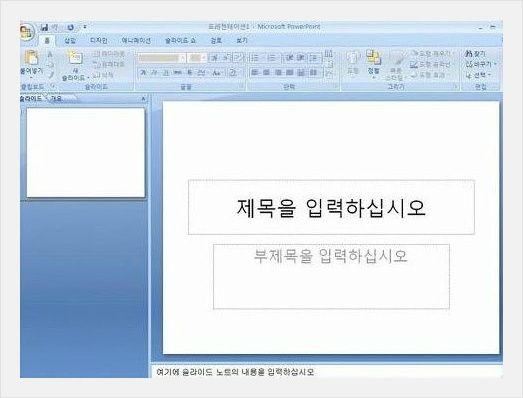Click the align text right icon

pyautogui.click(x=278, y=72)
